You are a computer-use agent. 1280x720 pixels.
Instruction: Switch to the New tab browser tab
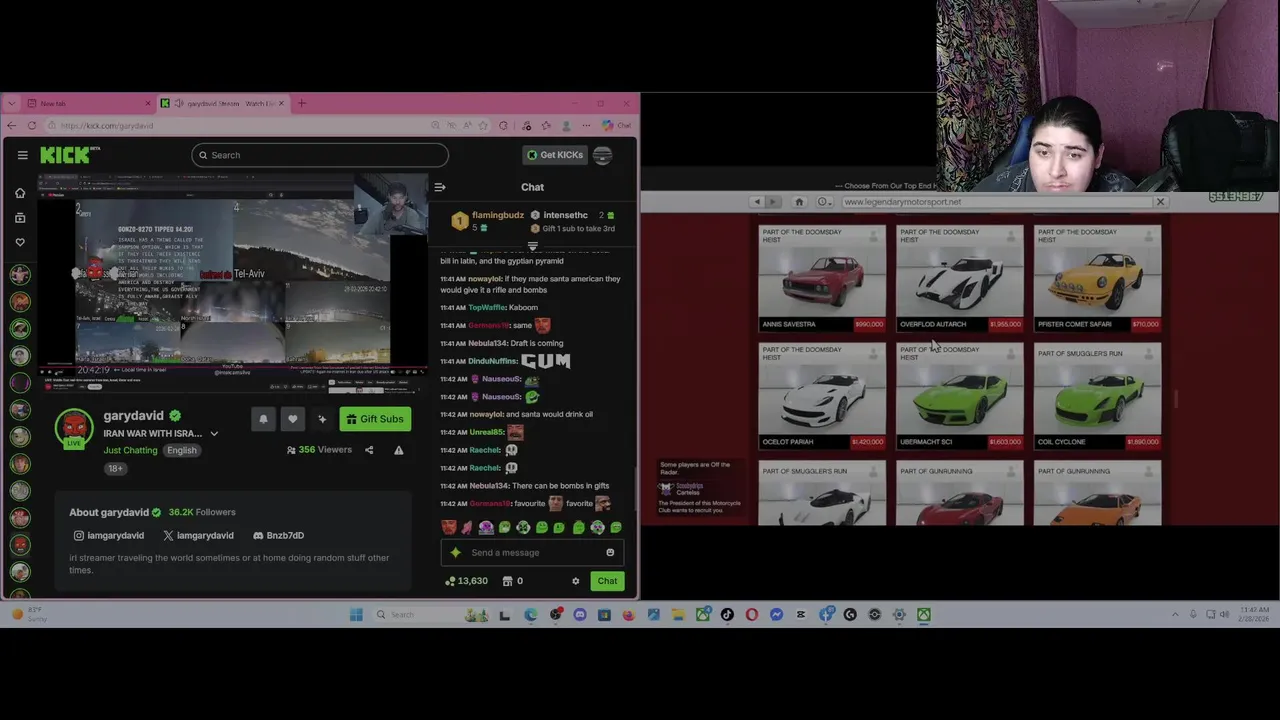click(x=89, y=104)
